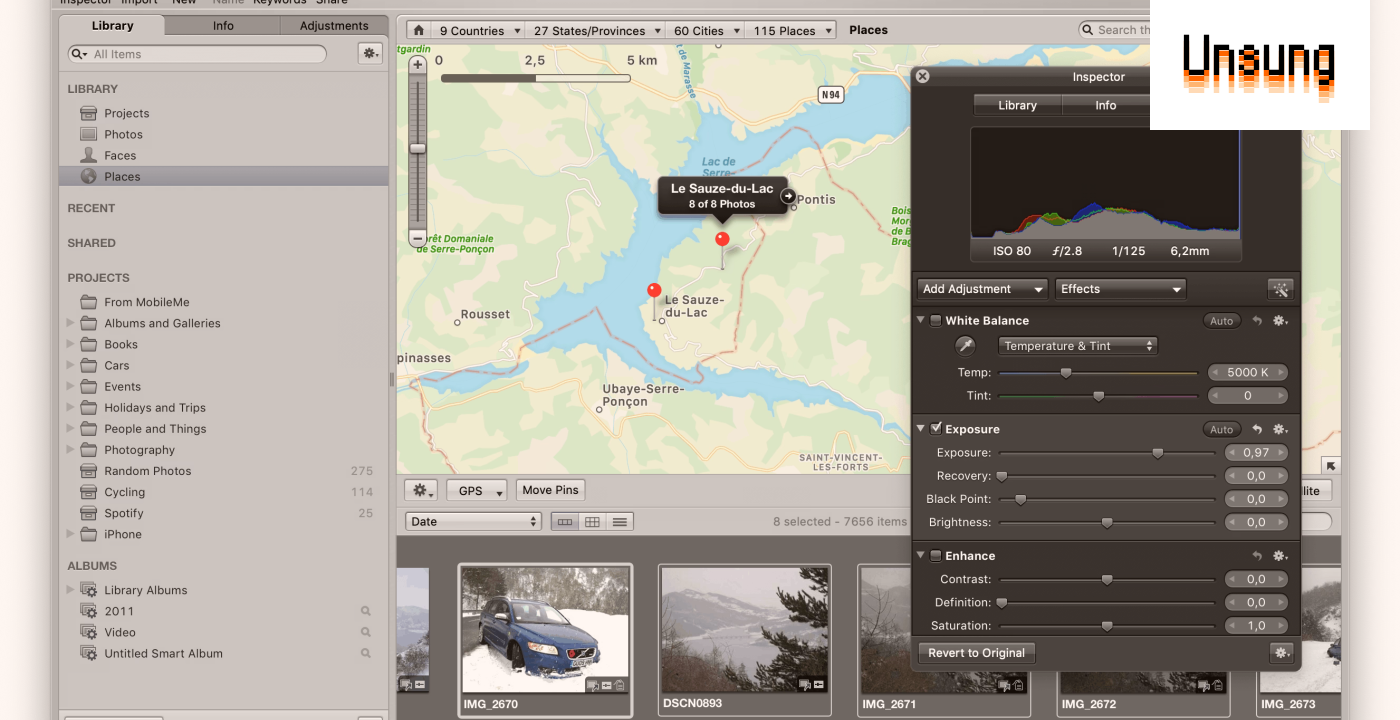
Task: Zoom in the map with the plus button
Action: [x=418, y=64]
